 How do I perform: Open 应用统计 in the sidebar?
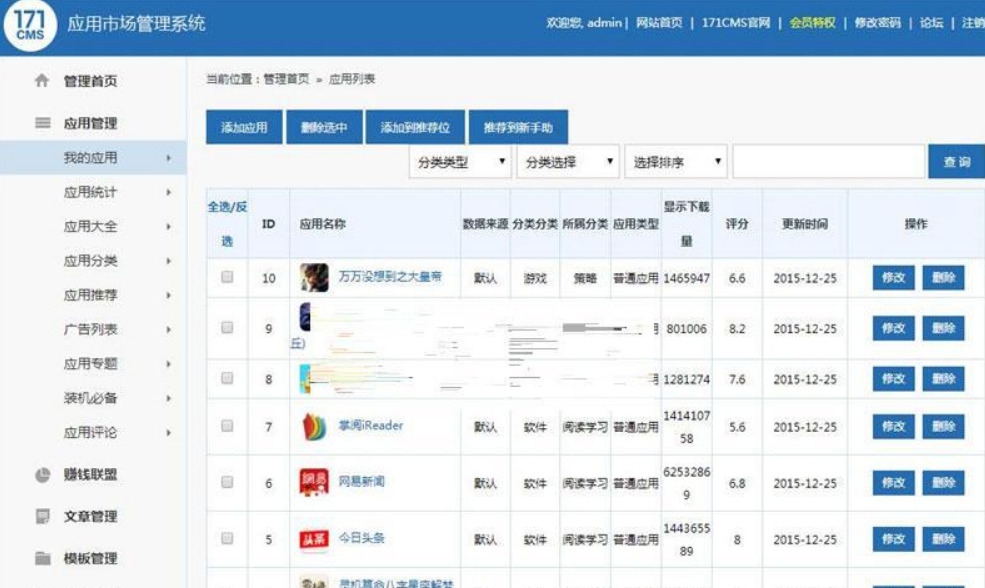pos(91,192)
